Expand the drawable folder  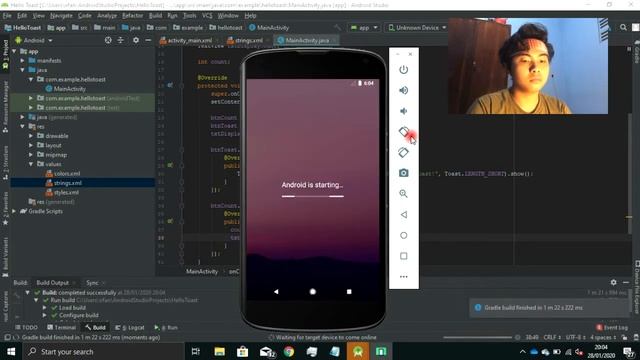[31, 136]
